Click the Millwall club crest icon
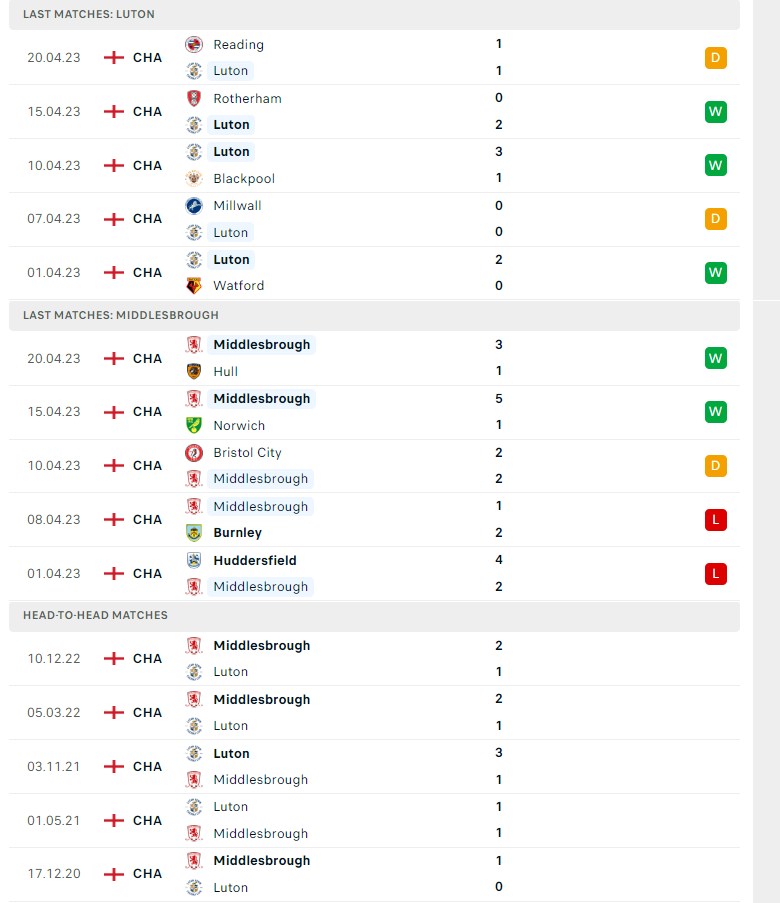This screenshot has height=903, width=780. click(194, 205)
